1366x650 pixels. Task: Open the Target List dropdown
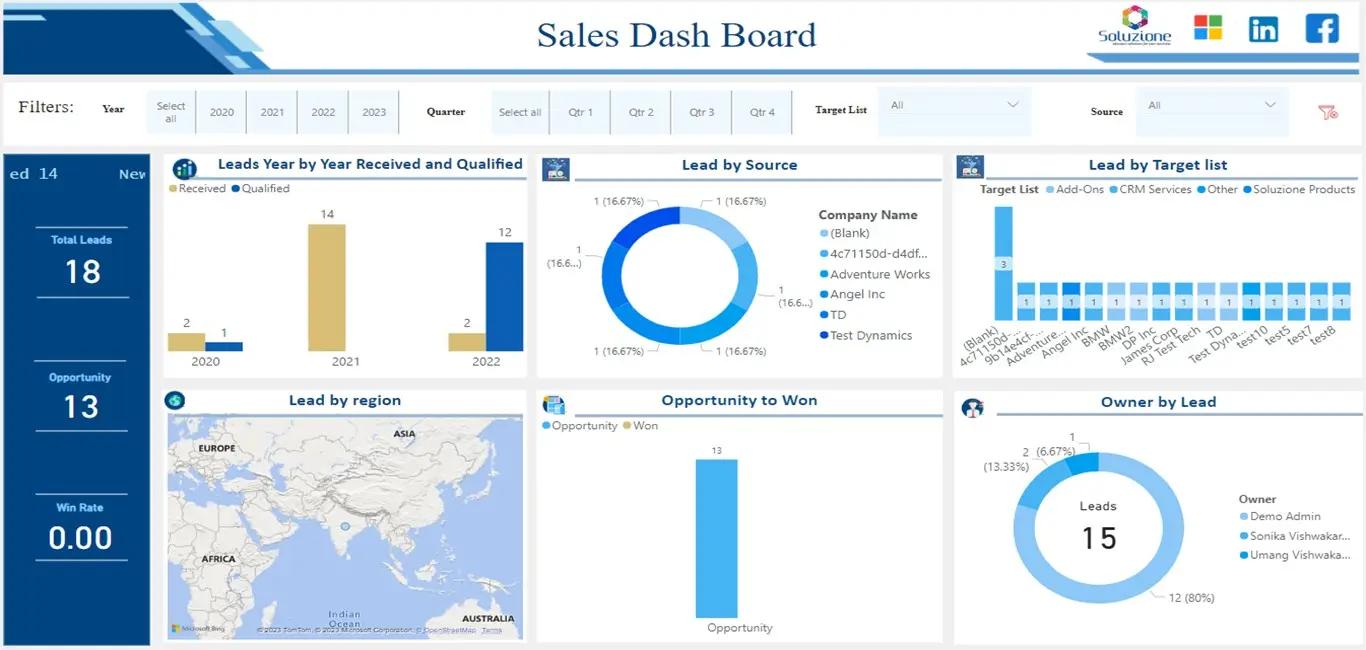(955, 105)
